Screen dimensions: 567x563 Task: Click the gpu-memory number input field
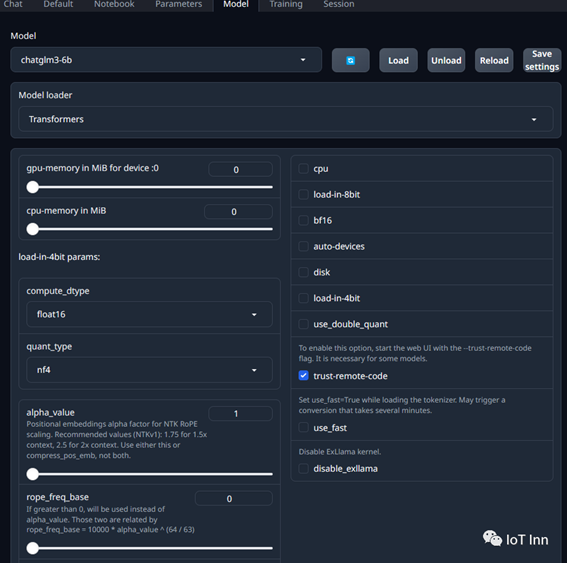click(x=240, y=170)
